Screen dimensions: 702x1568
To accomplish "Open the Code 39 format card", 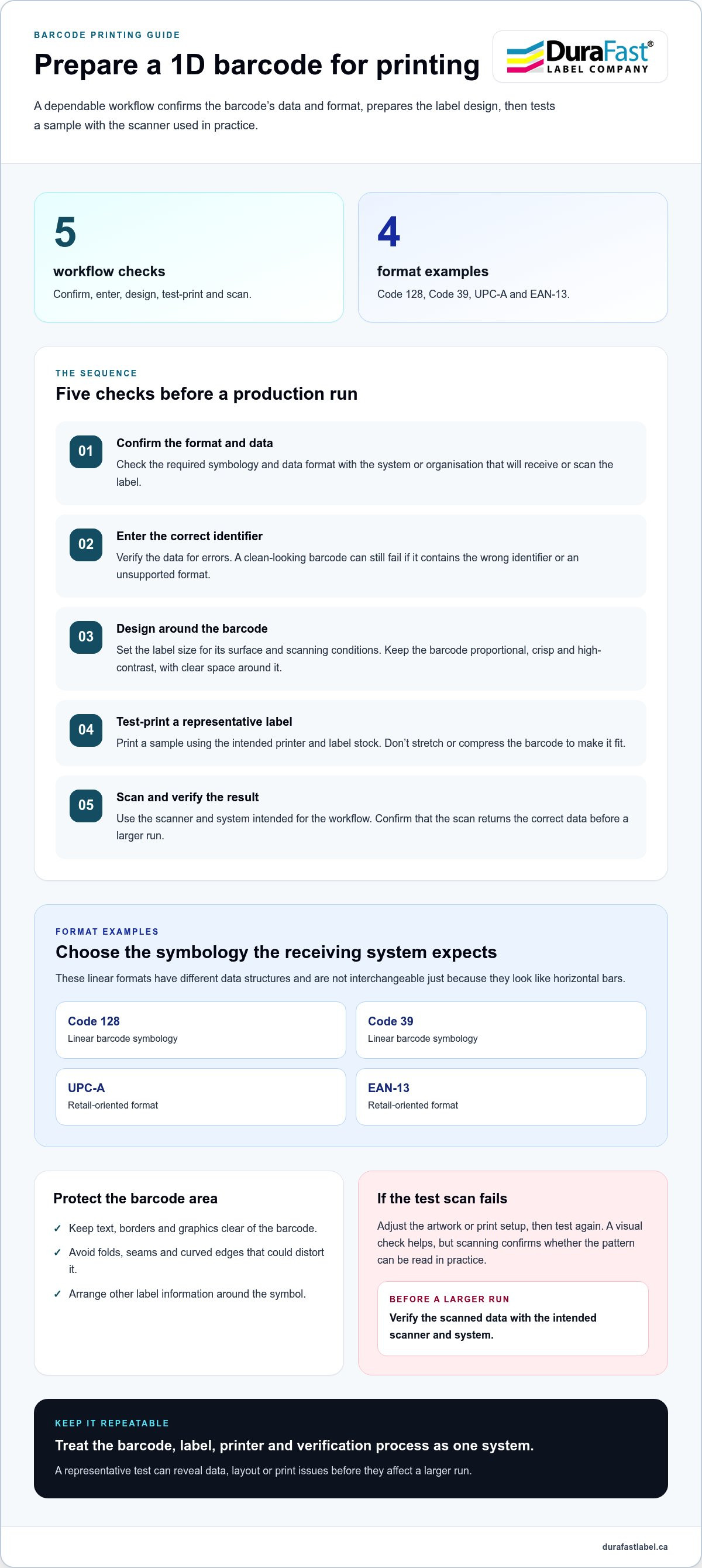I will [x=501, y=1030].
